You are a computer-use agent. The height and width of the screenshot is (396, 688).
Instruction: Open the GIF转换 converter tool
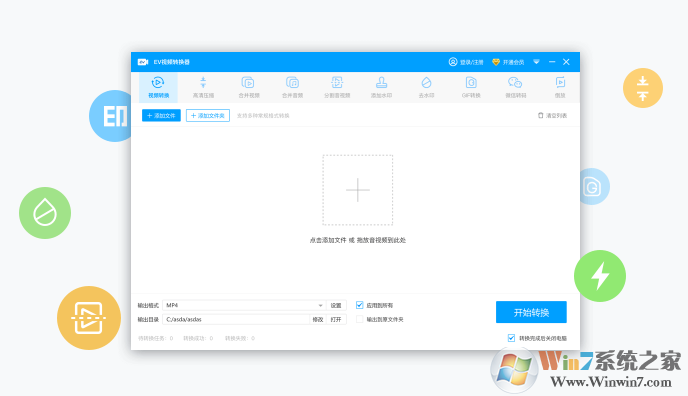pos(471,87)
